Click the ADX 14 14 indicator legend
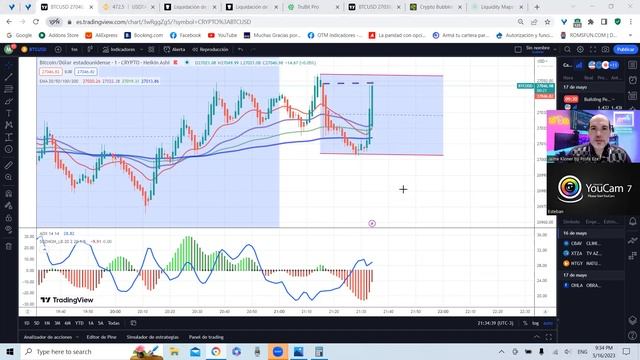 click(x=49, y=233)
